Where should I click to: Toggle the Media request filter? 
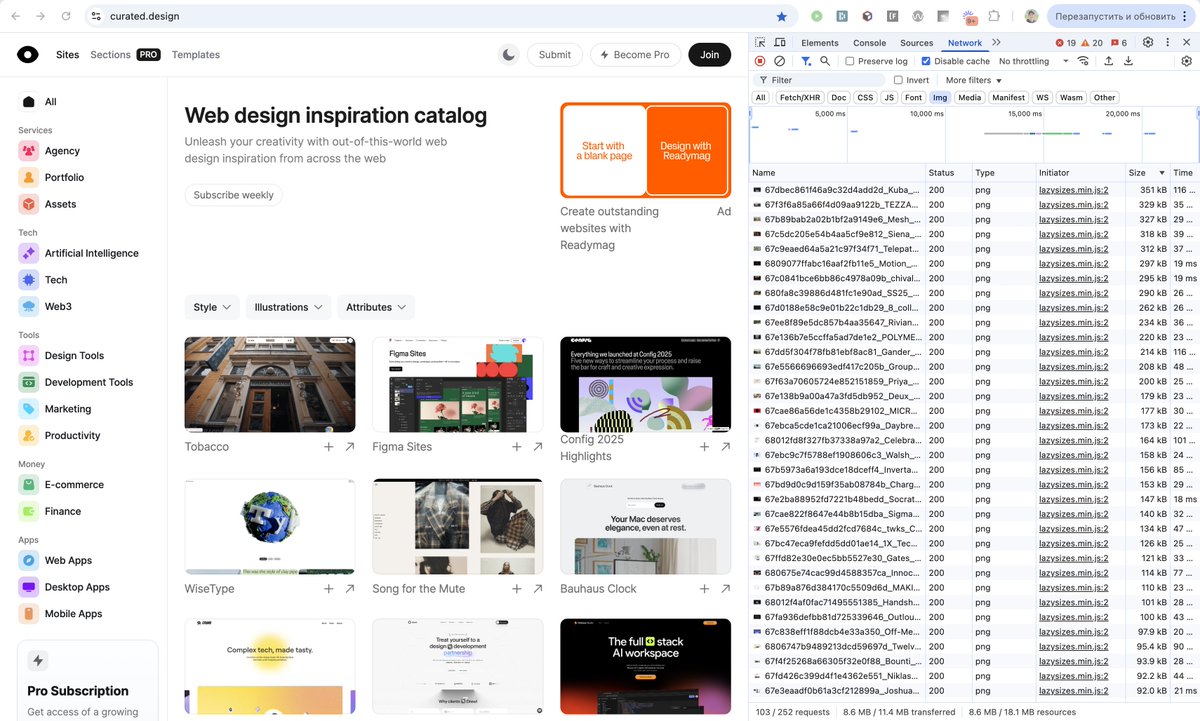(x=969, y=98)
